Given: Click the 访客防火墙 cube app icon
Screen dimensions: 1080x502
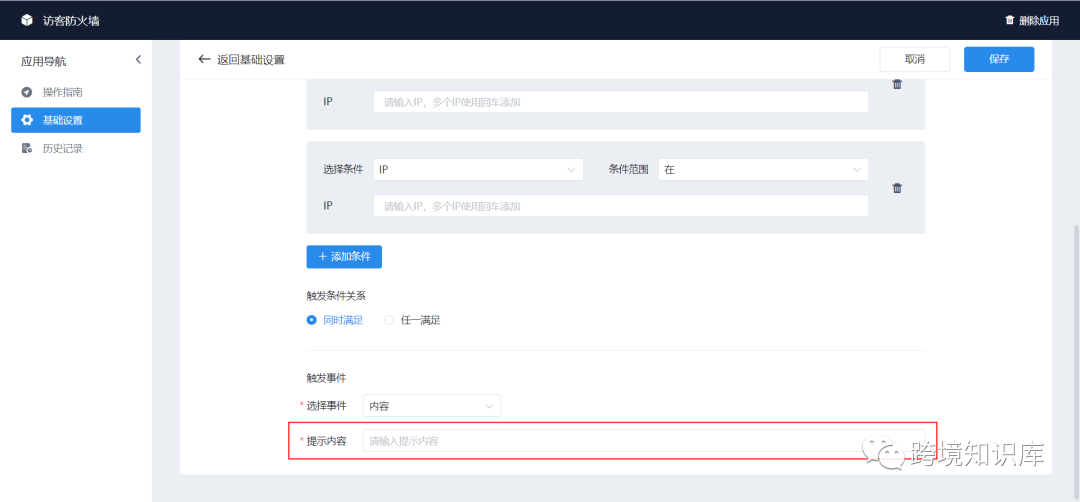Looking at the screenshot, I should pos(27,20).
